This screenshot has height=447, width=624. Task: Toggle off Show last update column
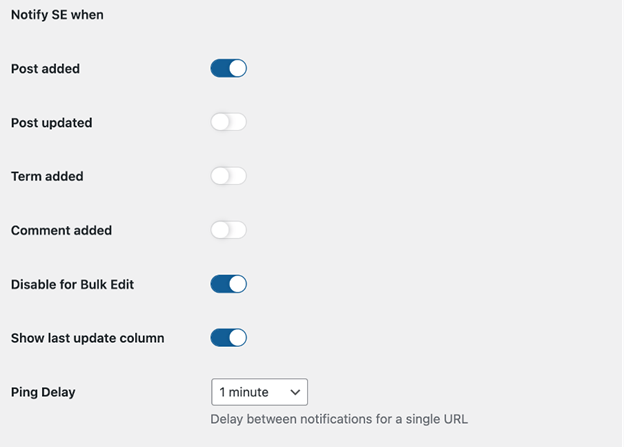point(228,338)
